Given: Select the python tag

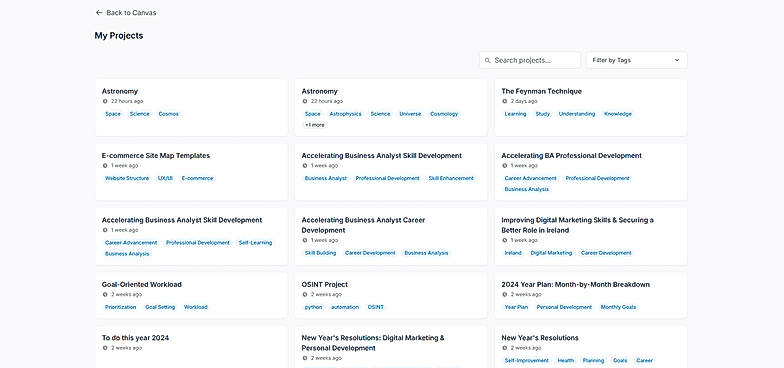Looking at the screenshot, I should coord(314,308).
